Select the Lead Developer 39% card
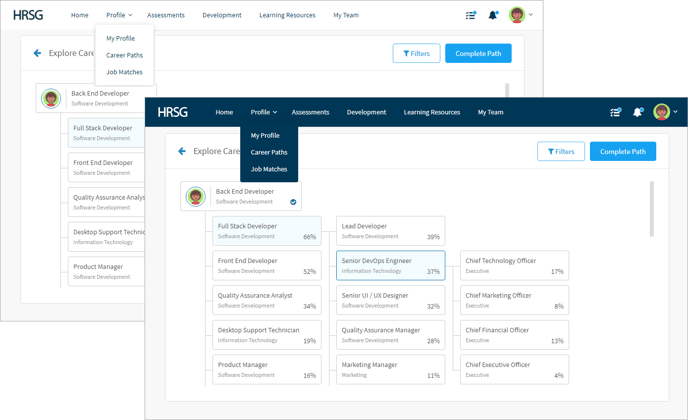The height and width of the screenshot is (420, 688). (x=391, y=231)
